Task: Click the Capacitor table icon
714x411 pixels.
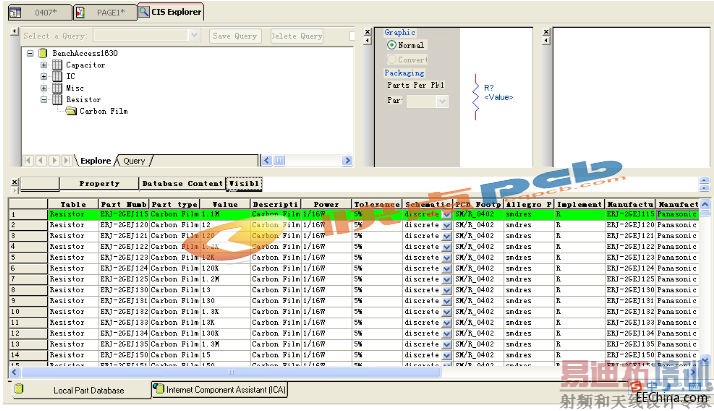Action: click(57, 65)
